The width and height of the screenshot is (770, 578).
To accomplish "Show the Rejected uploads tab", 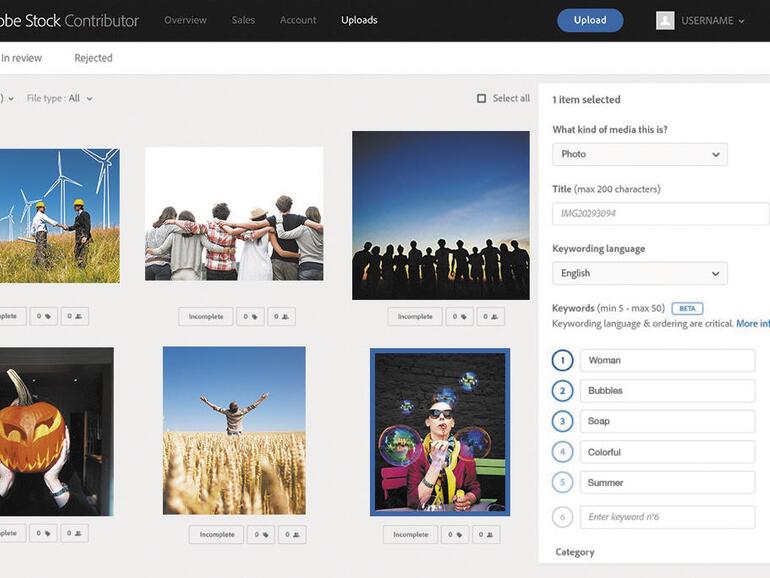I will tap(93, 58).
